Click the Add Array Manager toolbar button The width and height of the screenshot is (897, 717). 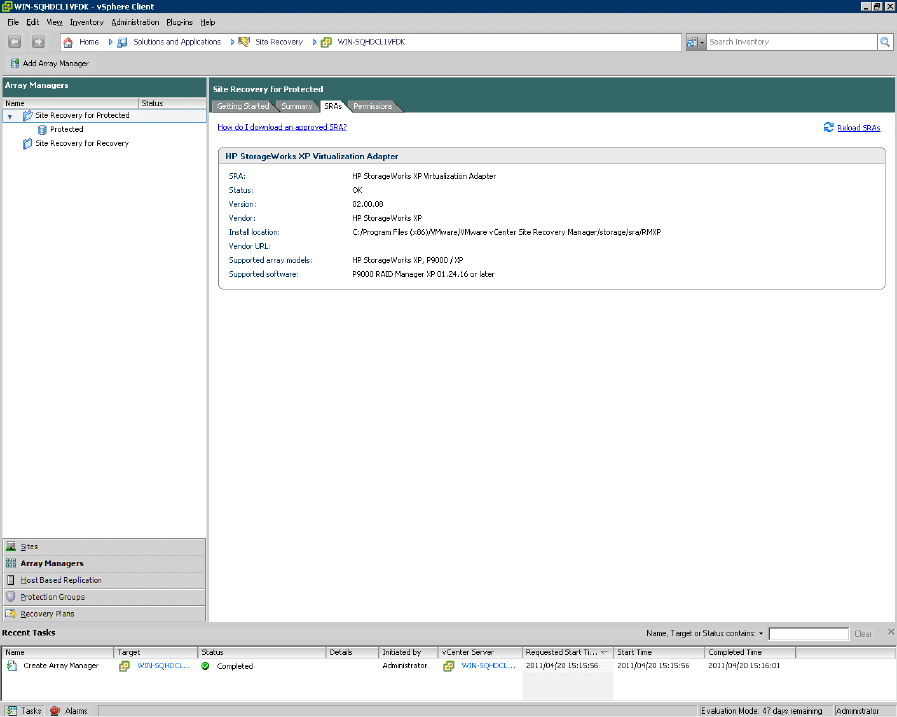[49, 63]
